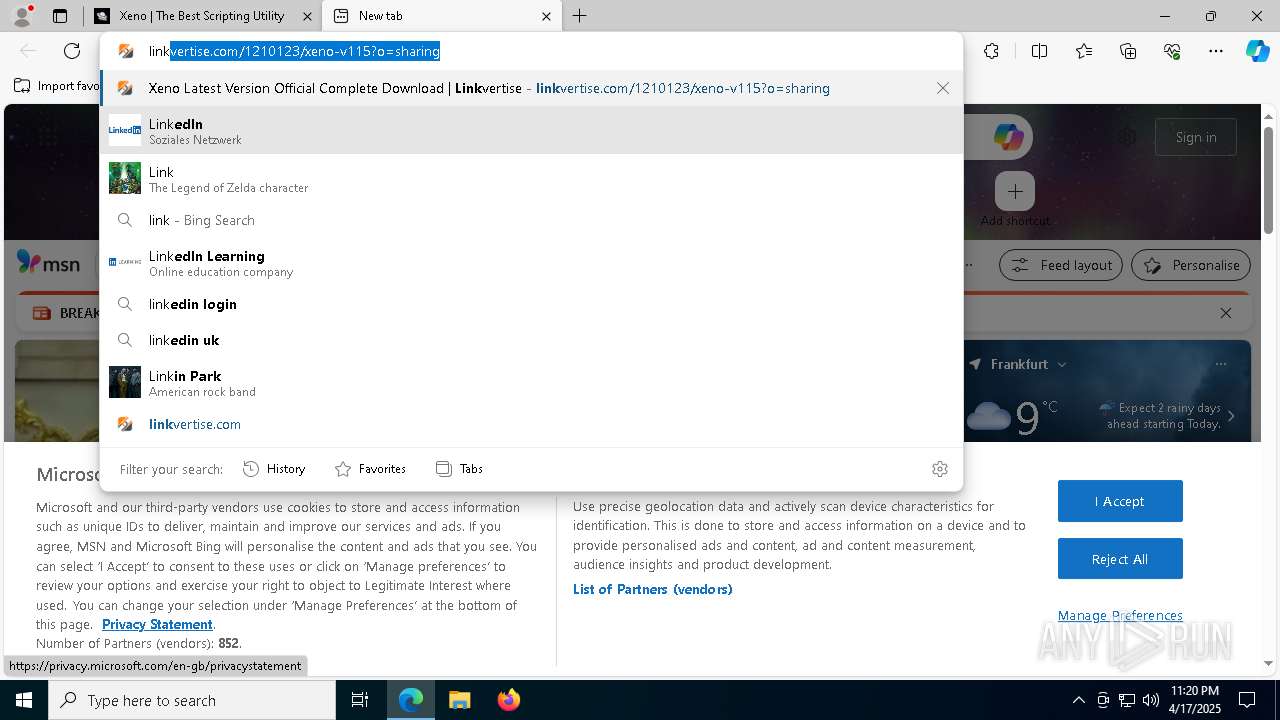This screenshot has width=1280, height=720.
Task: Open address bar search settings gear
Action: 940,469
